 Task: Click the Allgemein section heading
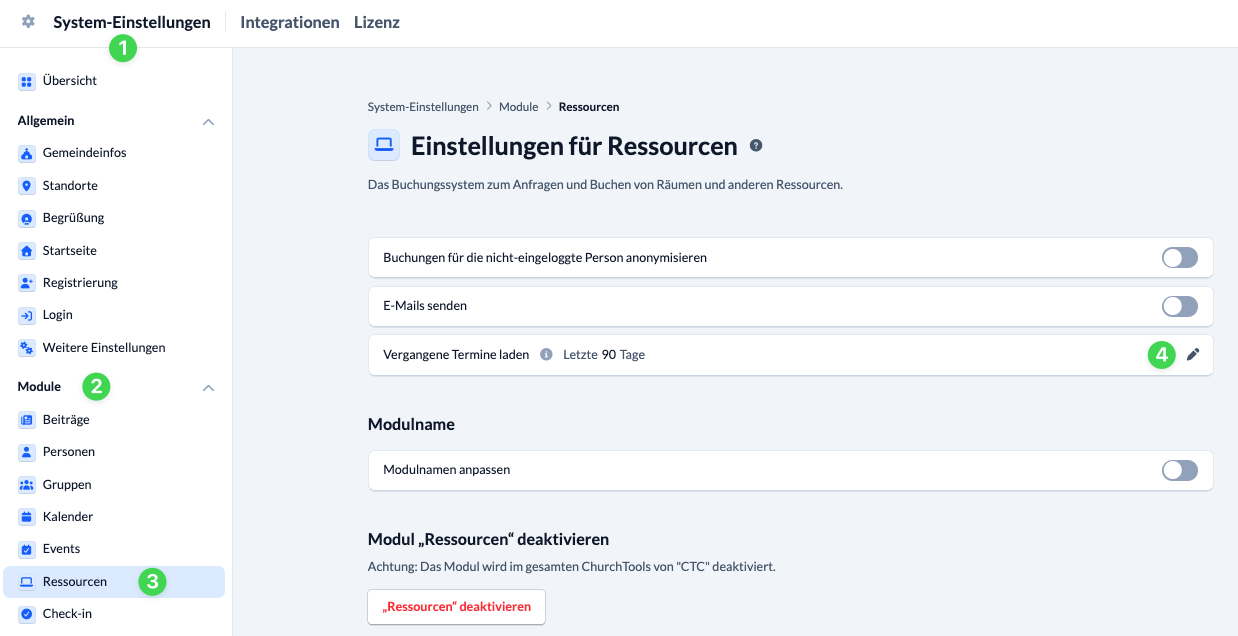pyautogui.click(x=46, y=121)
